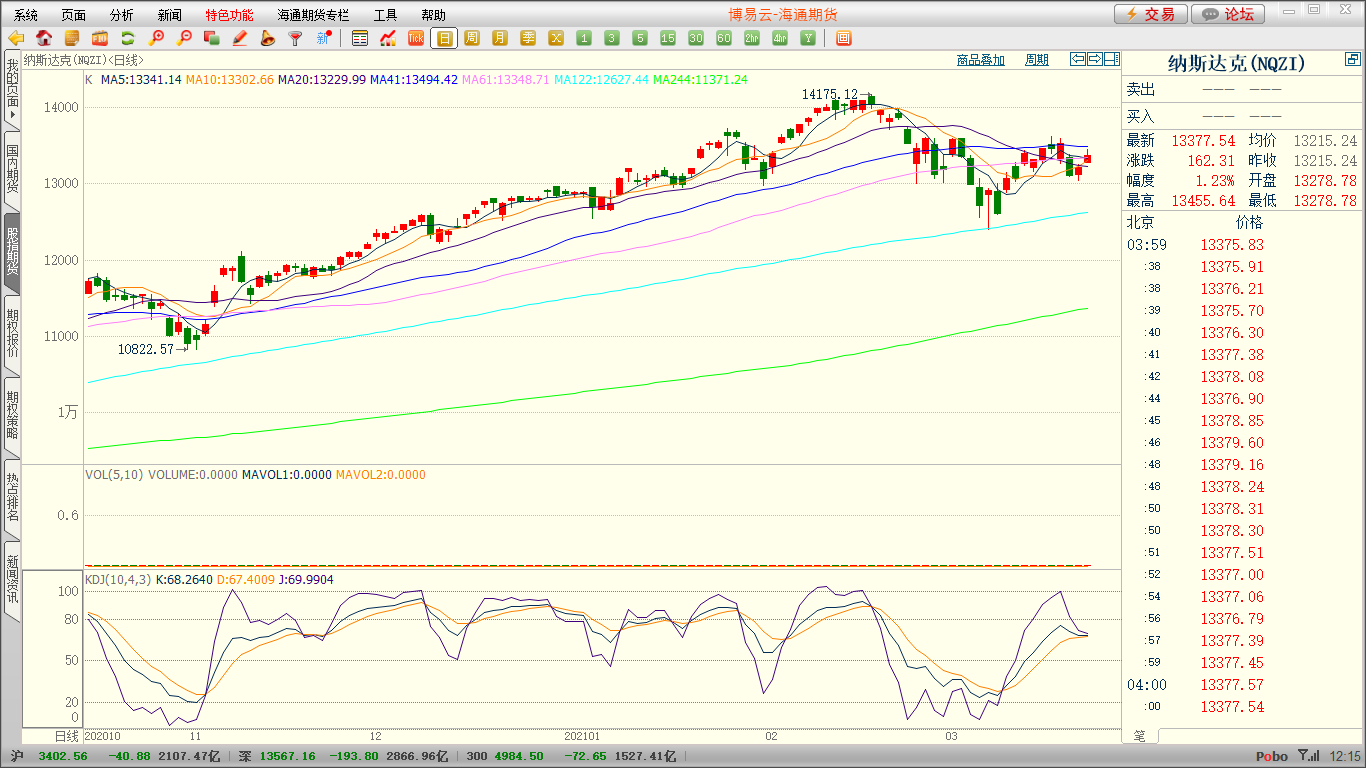Click the 深 13567.16 index in status bar
This screenshot has height=768, width=1366.
(277, 756)
